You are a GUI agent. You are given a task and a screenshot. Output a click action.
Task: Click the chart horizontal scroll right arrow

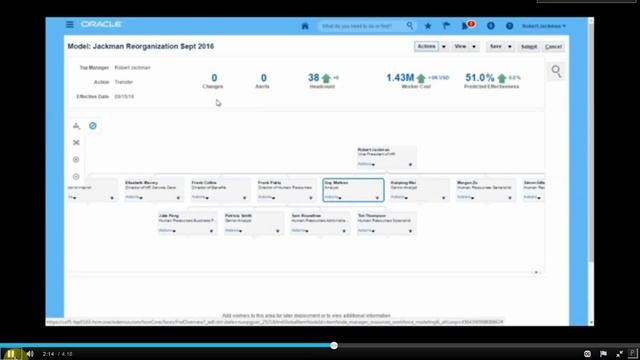click(536, 272)
